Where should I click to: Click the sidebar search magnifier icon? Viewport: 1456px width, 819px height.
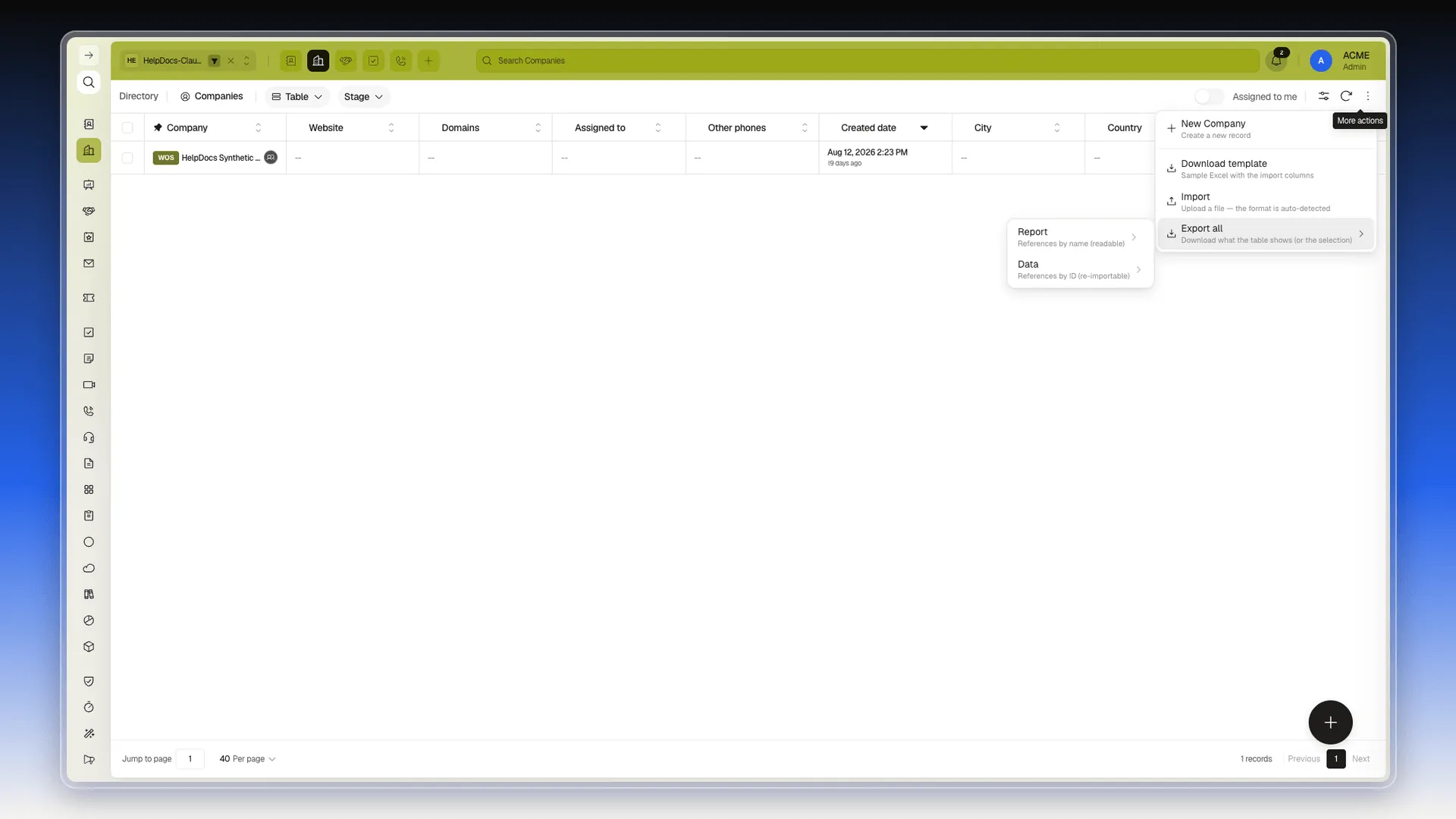point(89,82)
